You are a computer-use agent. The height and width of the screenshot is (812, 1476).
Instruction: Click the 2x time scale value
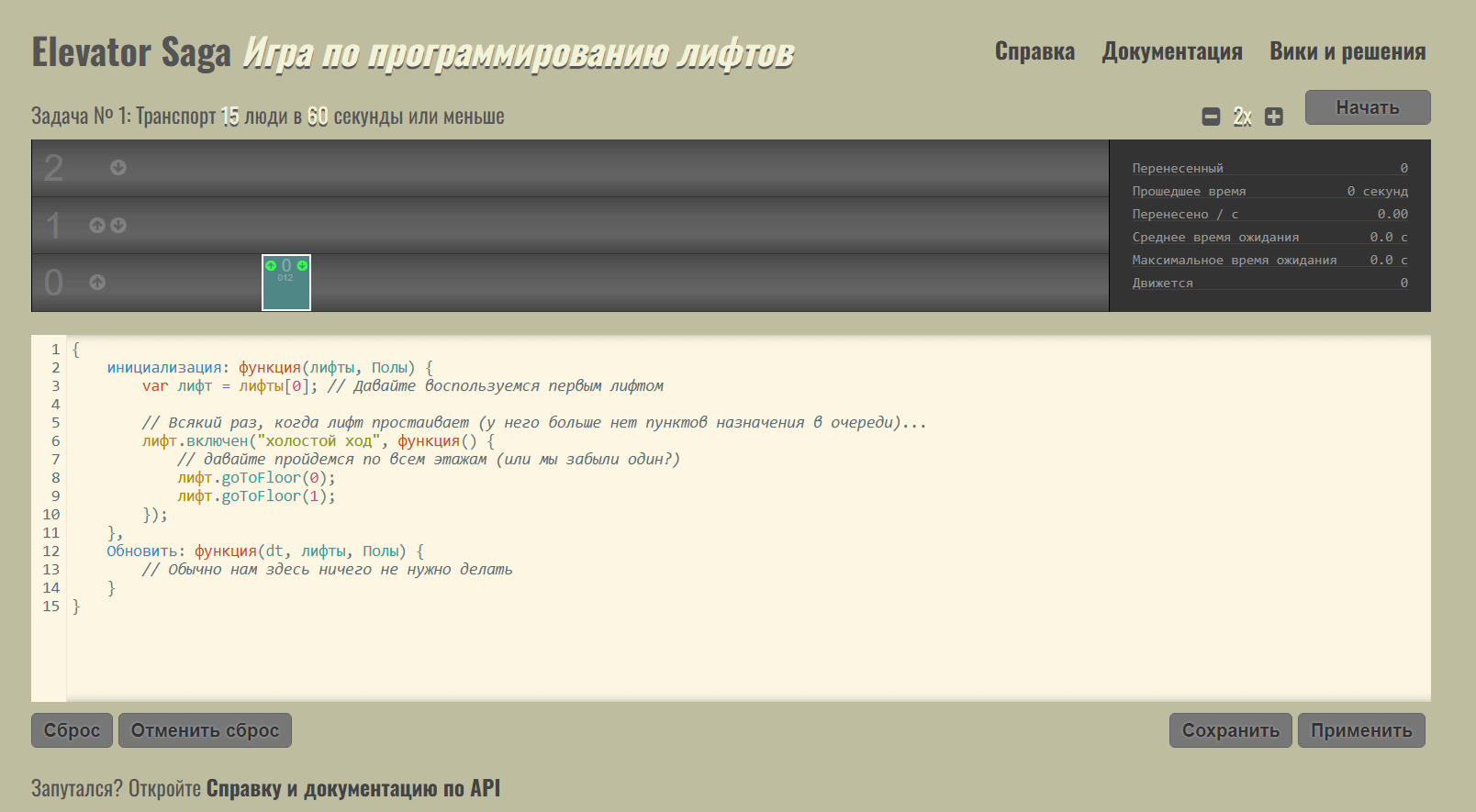click(x=1242, y=117)
